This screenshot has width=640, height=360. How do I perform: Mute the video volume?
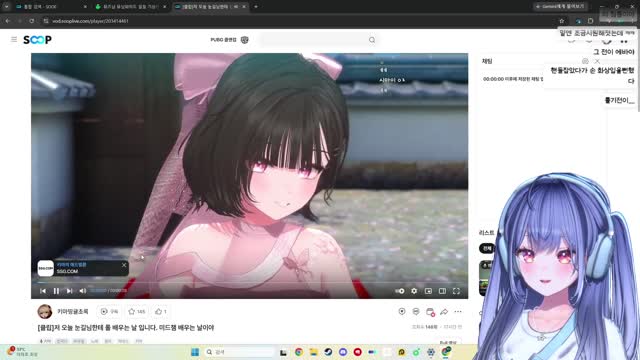82,291
